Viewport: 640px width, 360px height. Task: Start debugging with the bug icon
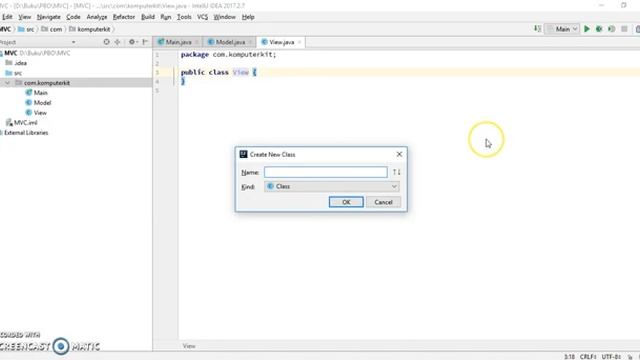tap(599, 29)
